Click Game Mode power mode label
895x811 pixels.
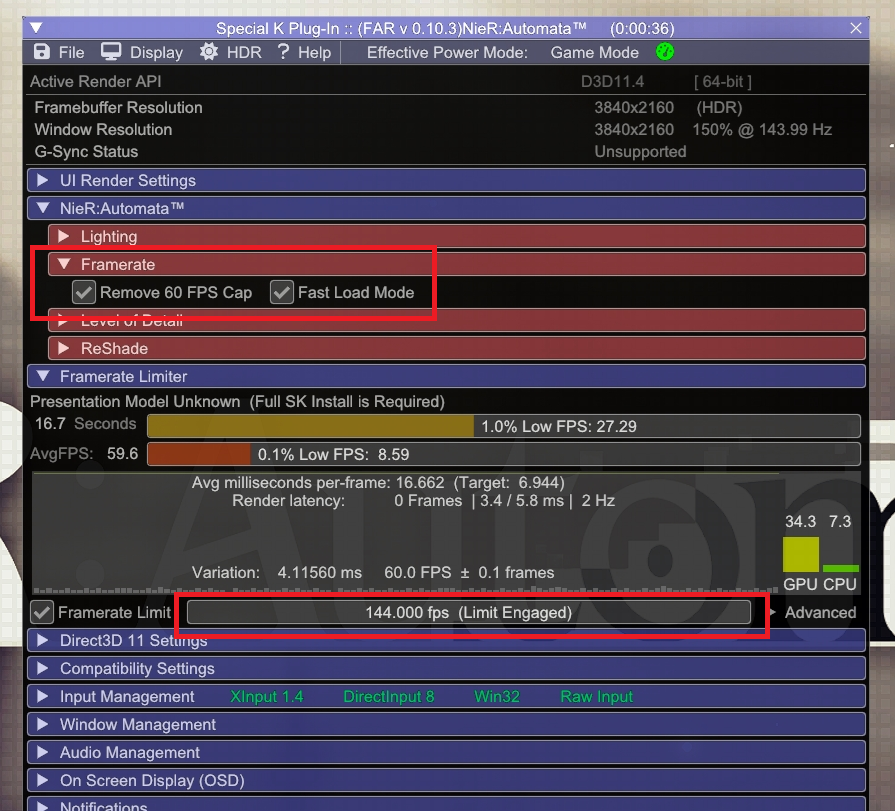coord(594,53)
